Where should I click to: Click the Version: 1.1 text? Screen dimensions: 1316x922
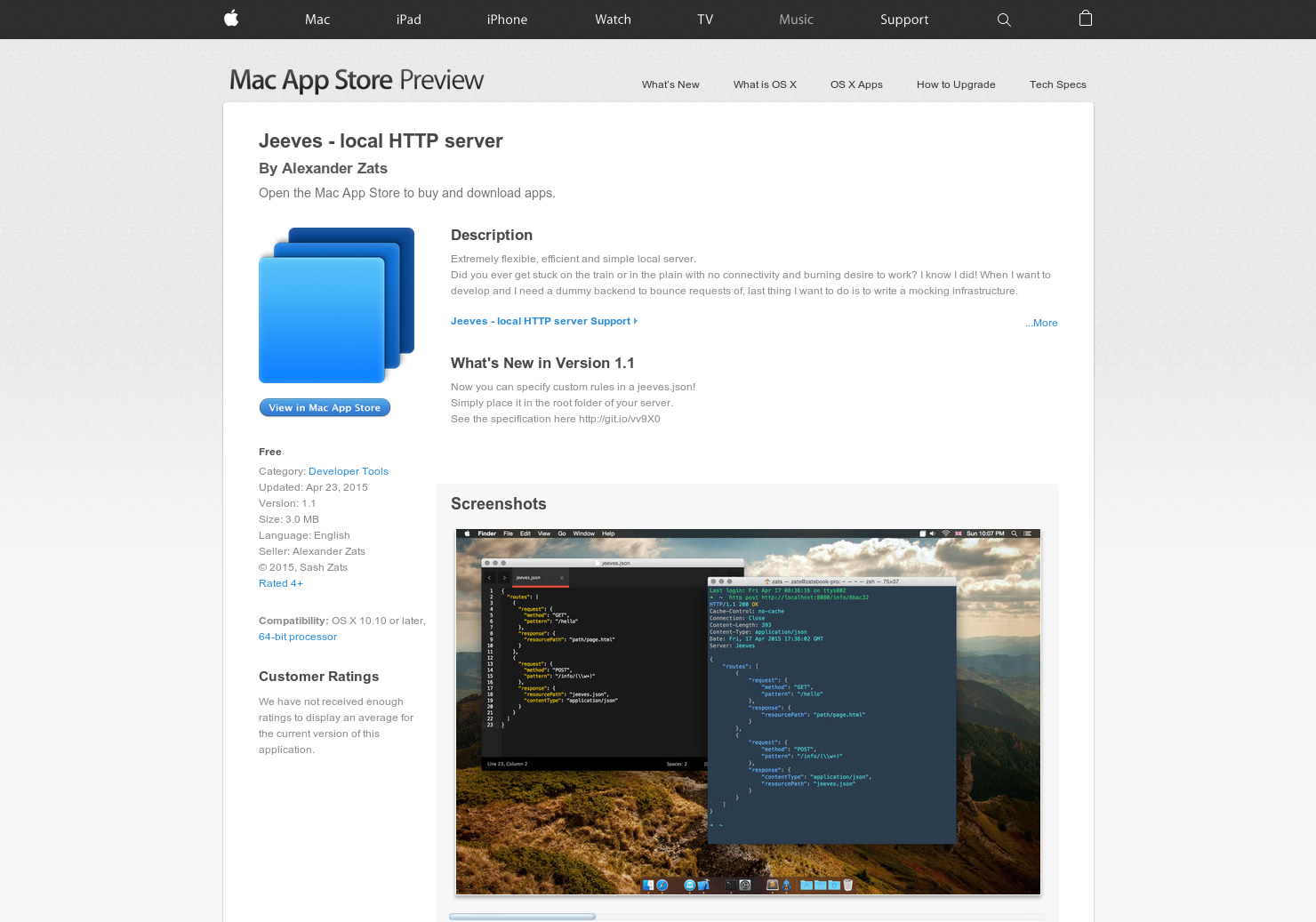tap(287, 503)
